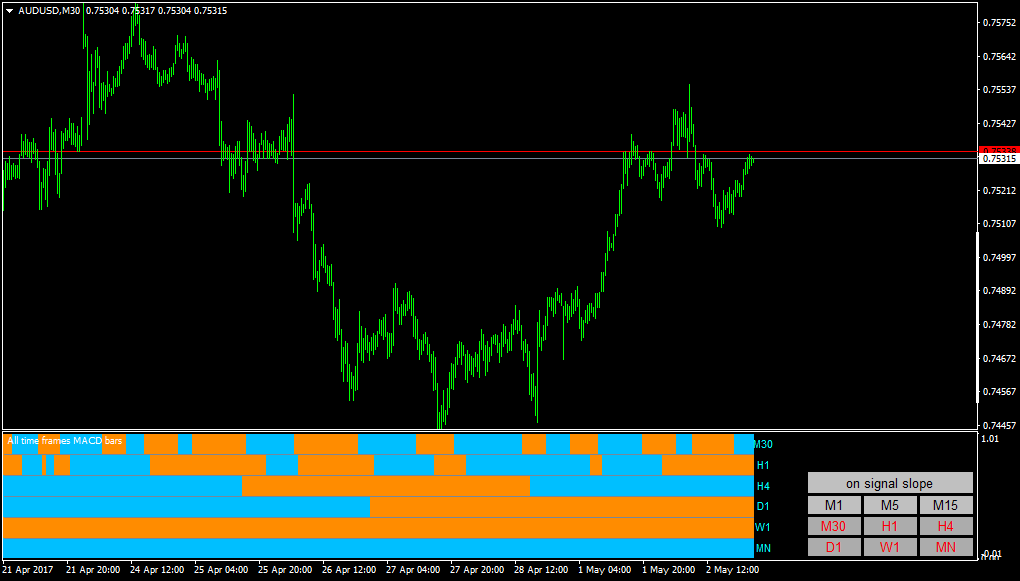The width and height of the screenshot is (1020, 581).
Task: Click the '26 Apr 12:00' time label
Action: 349,569
